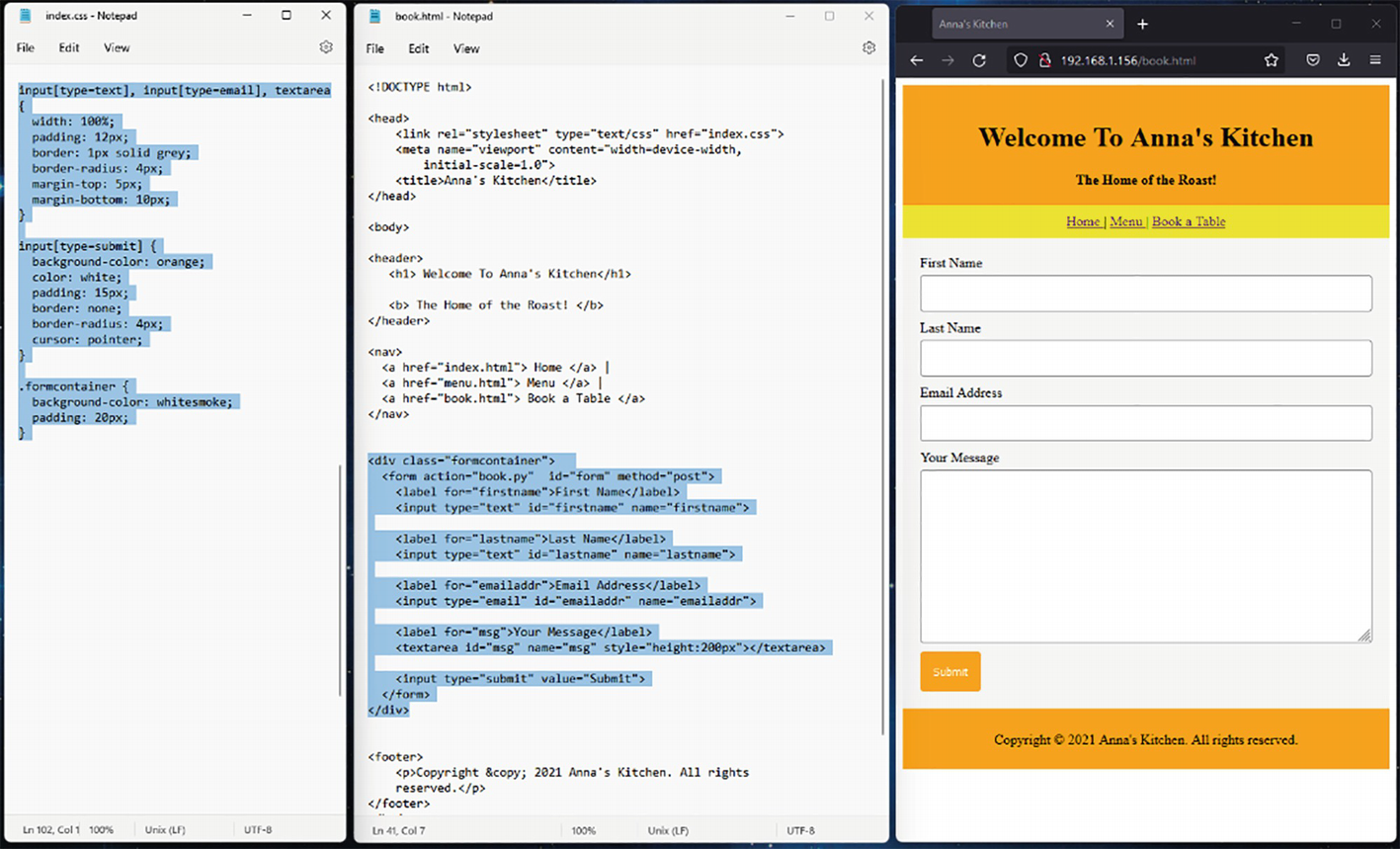The height and width of the screenshot is (849, 1400).
Task: Open View menu in book.html Notepad
Action: click(466, 48)
